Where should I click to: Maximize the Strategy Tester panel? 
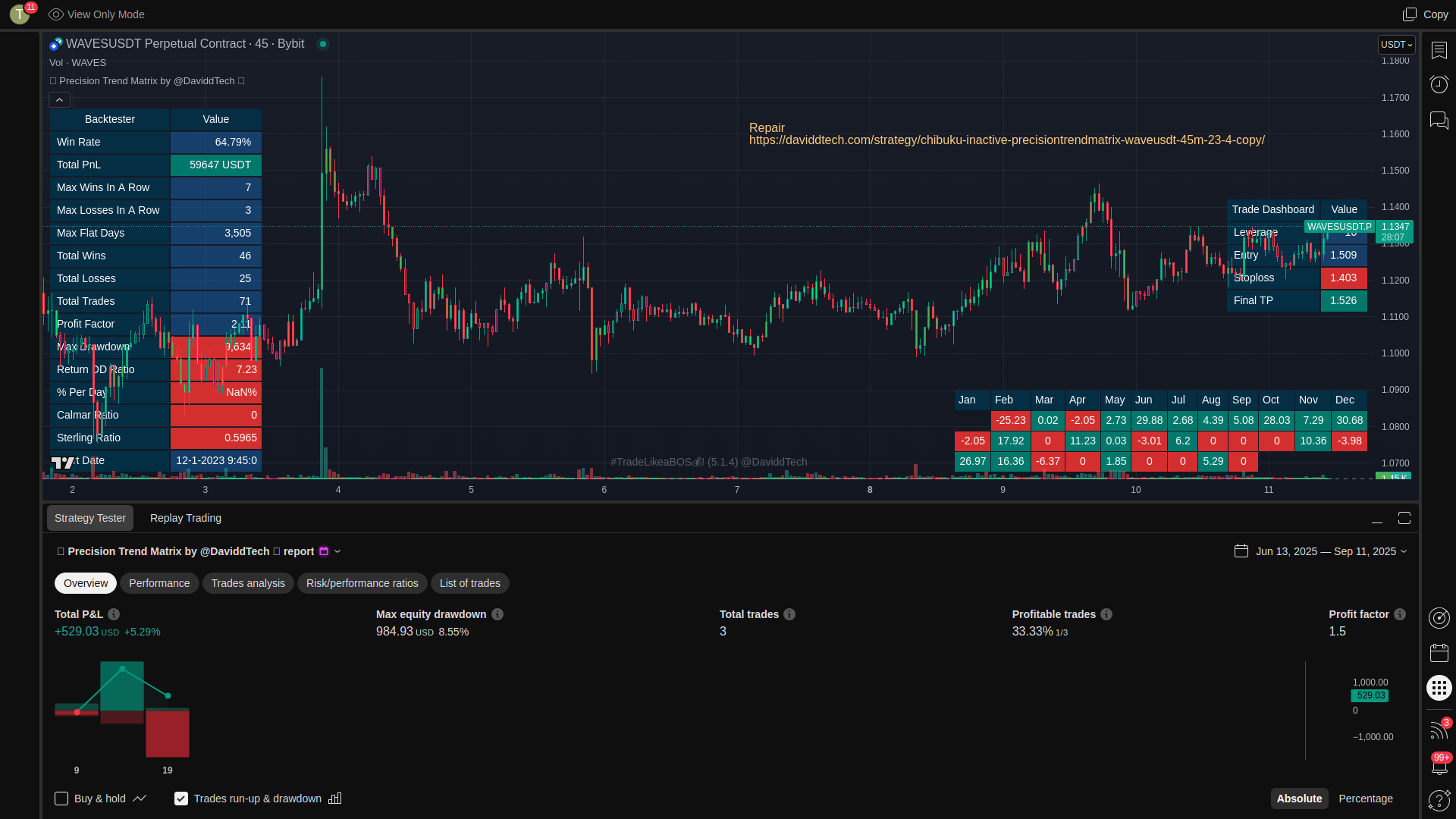click(x=1404, y=518)
